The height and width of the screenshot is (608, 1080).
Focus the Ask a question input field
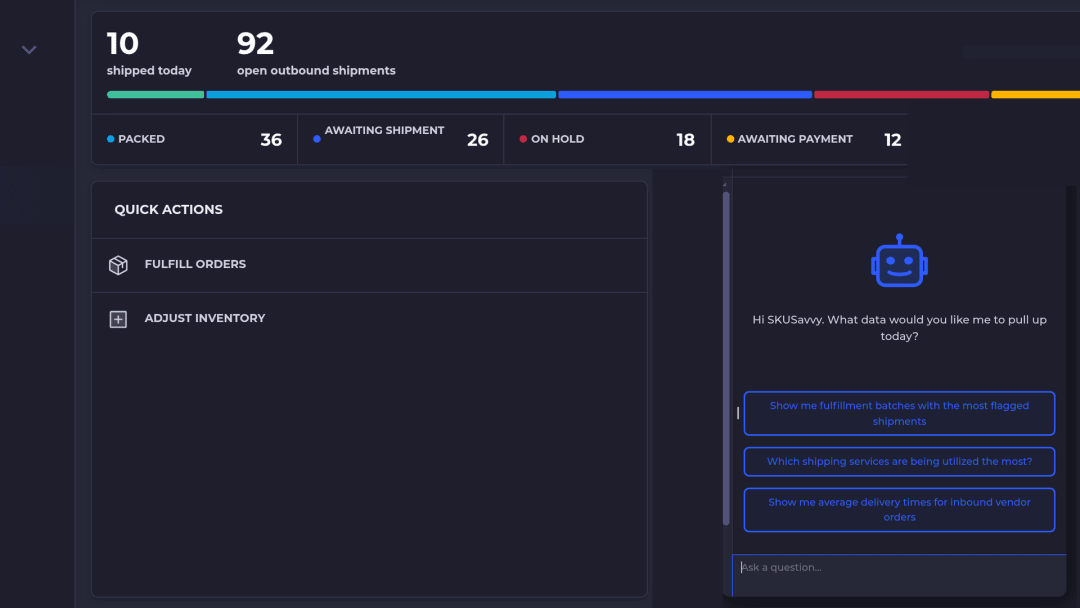click(899, 575)
